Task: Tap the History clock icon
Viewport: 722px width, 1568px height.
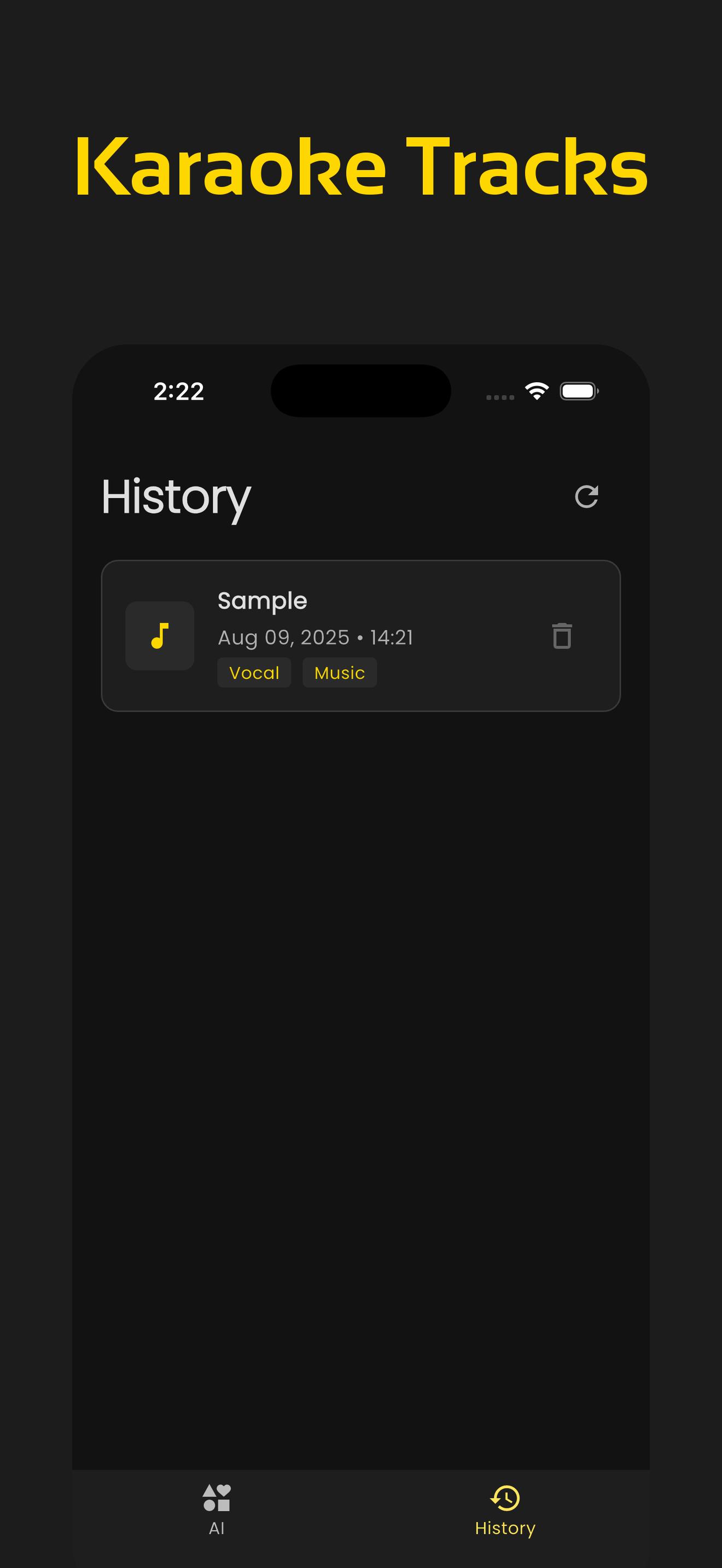Action: tap(505, 1497)
